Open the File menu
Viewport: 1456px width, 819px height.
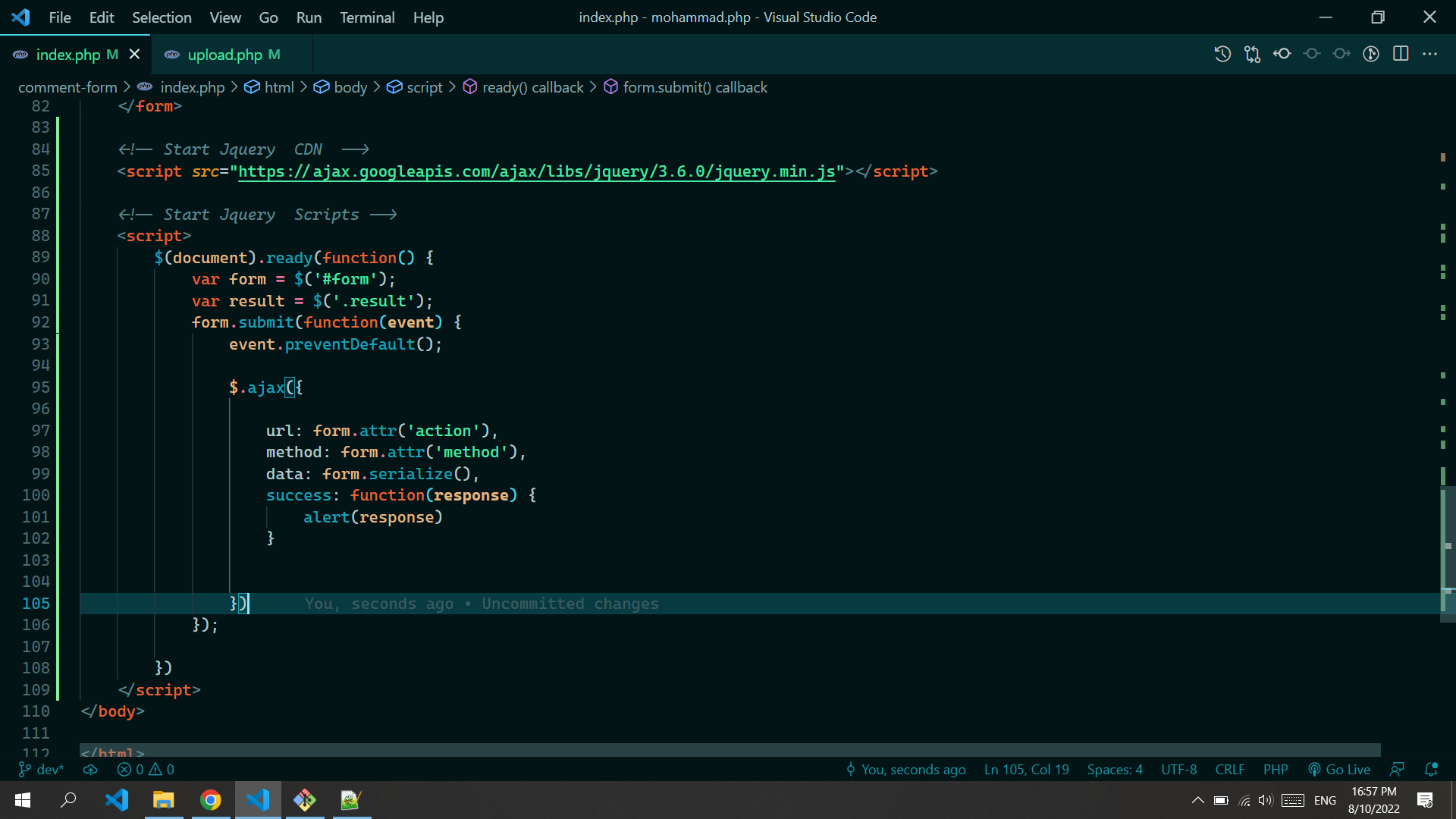pyautogui.click(x=59, y=17)
